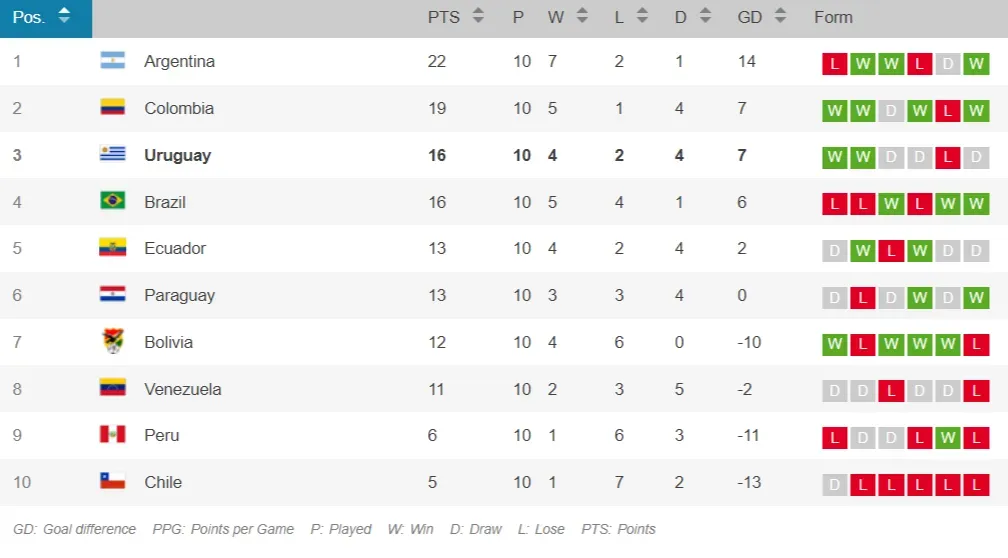
Task: Click the Peru flag icon
Action: 112,435
